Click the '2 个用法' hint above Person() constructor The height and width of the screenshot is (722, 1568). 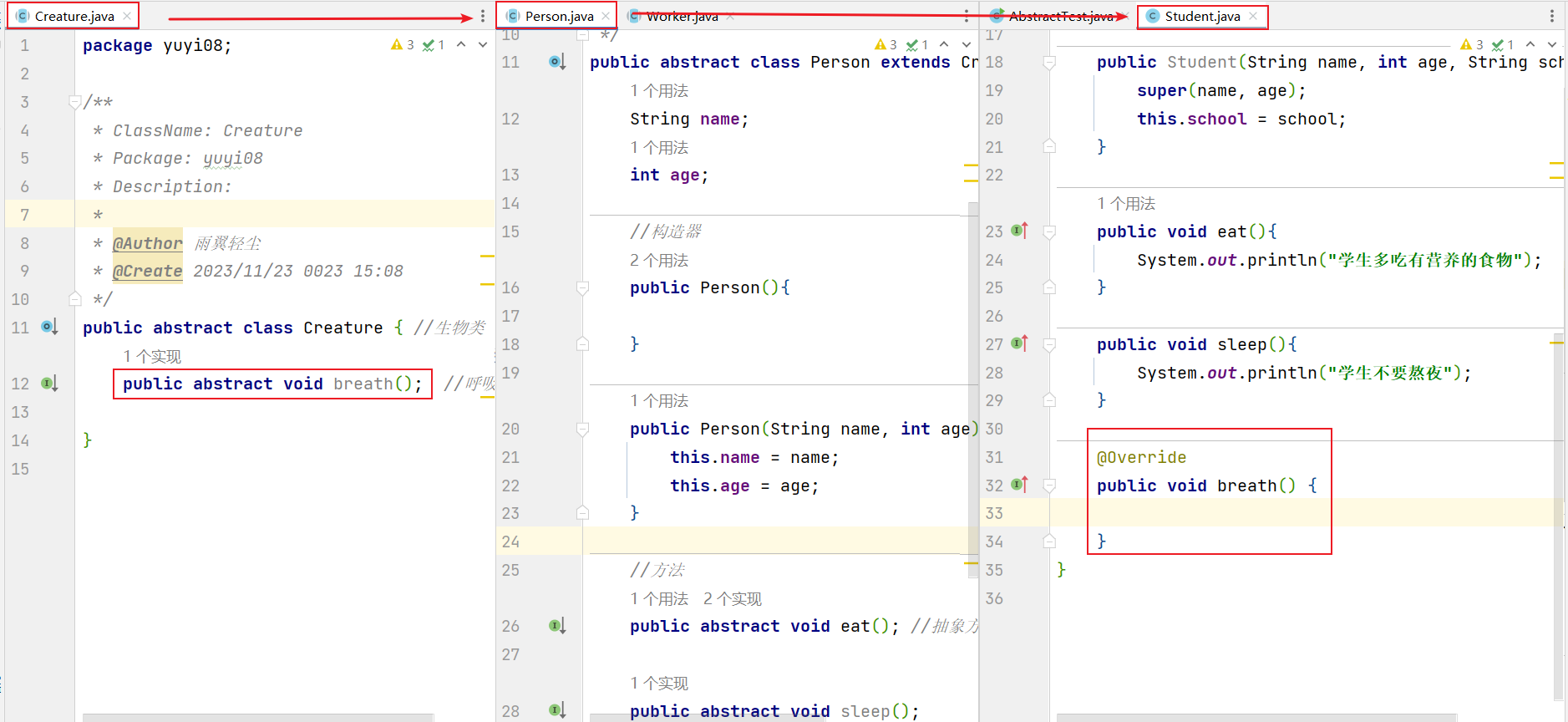[x=659, y=260]
